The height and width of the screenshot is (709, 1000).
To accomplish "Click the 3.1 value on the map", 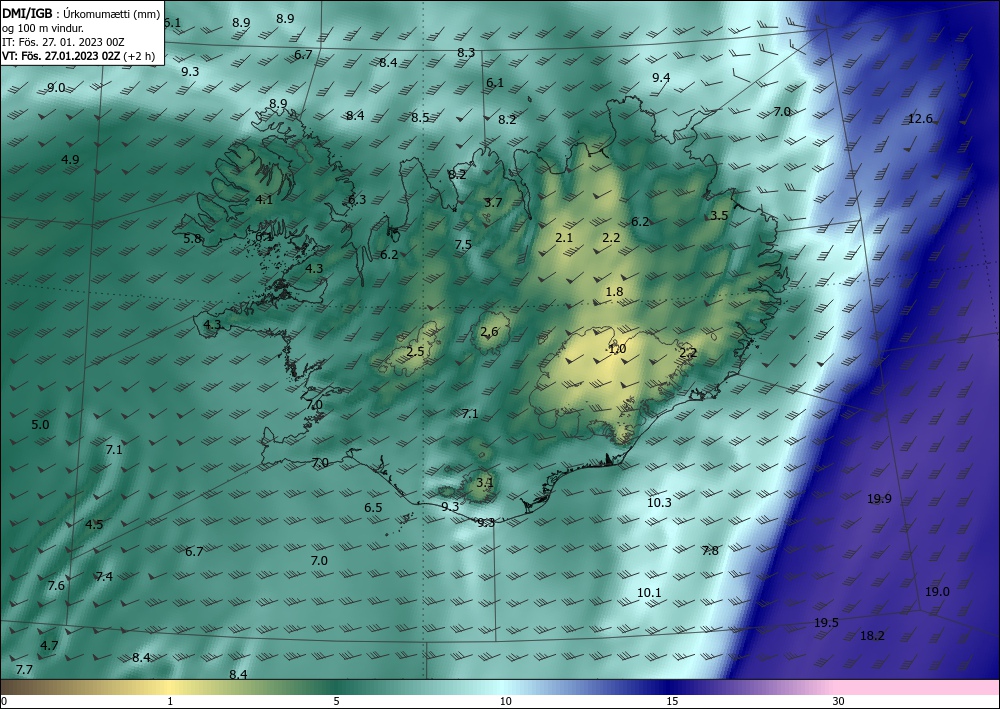I will pos(485,482).
